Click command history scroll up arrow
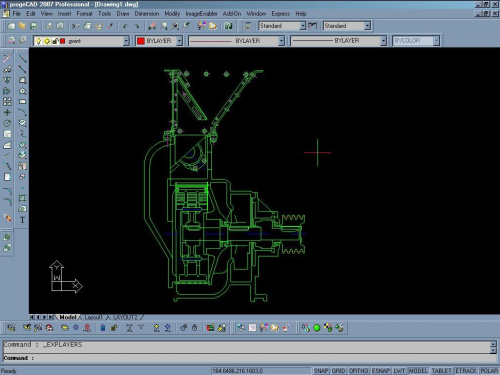Image resolution: width=500 pixels, height=375 pixels. (493, 344)
